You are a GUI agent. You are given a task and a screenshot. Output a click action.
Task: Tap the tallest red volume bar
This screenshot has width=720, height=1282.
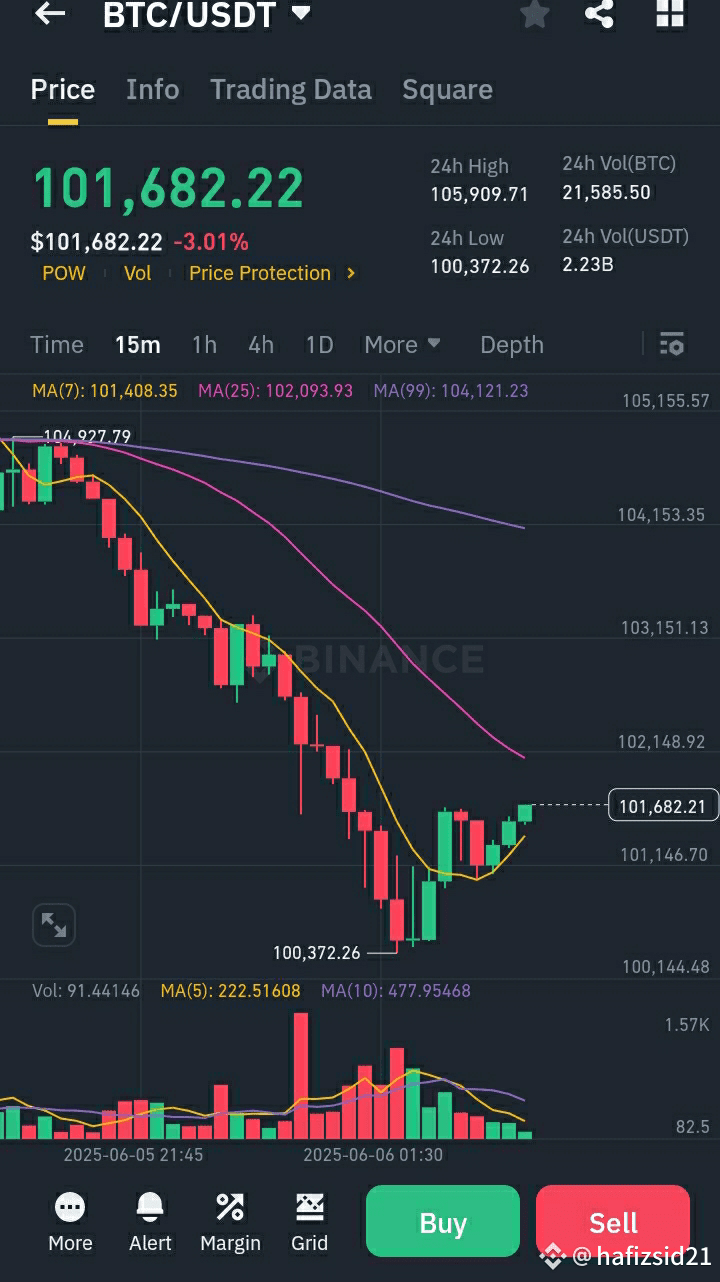click(x=301, y=1076)
